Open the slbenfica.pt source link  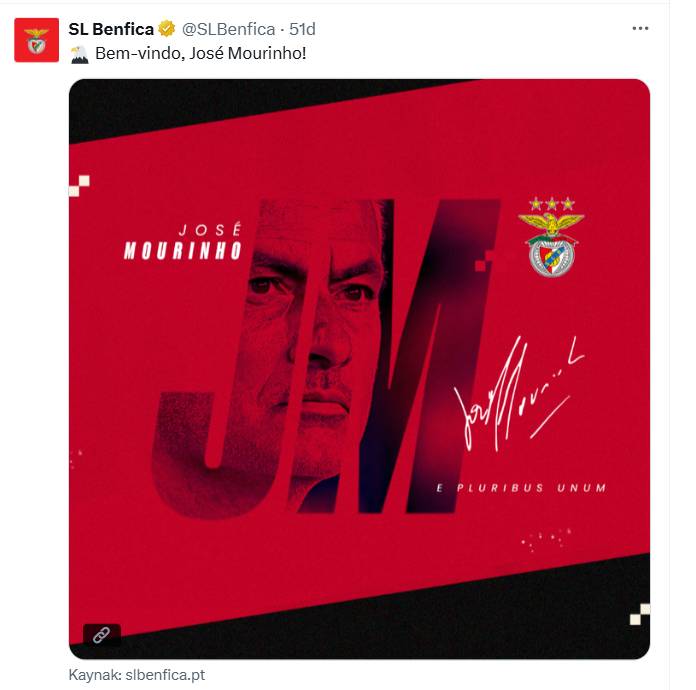pyautogui.click(x=165, y=675)
